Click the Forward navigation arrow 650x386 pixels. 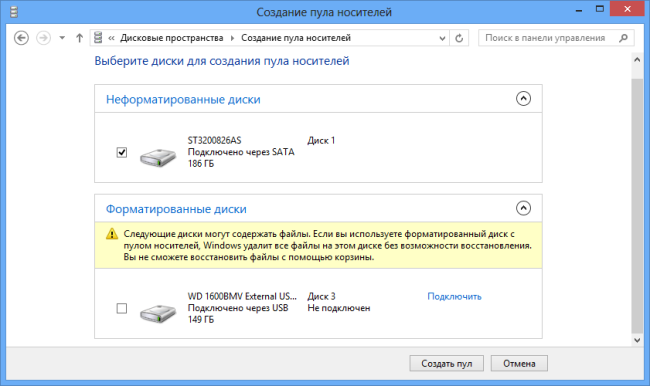click(43, 38)
